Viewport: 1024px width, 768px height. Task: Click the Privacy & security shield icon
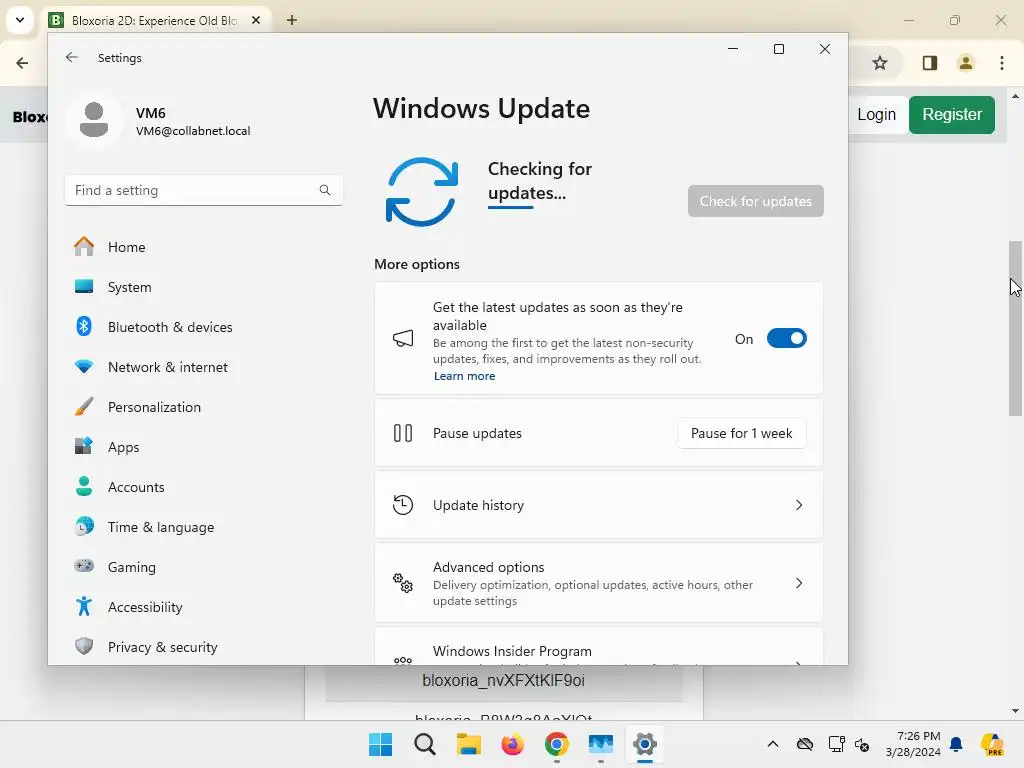click(84, 647)
